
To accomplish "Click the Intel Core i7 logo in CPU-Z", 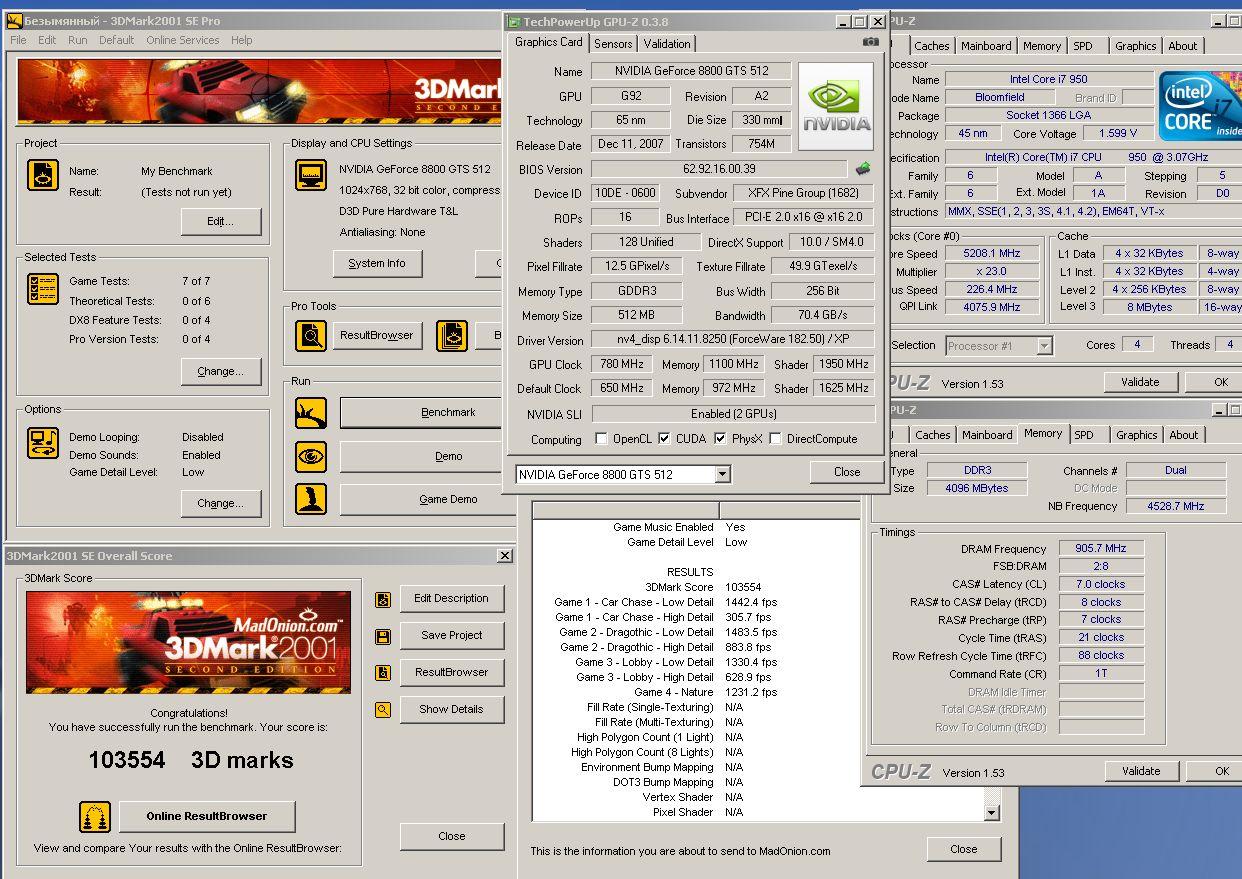I will (1199, 105).
